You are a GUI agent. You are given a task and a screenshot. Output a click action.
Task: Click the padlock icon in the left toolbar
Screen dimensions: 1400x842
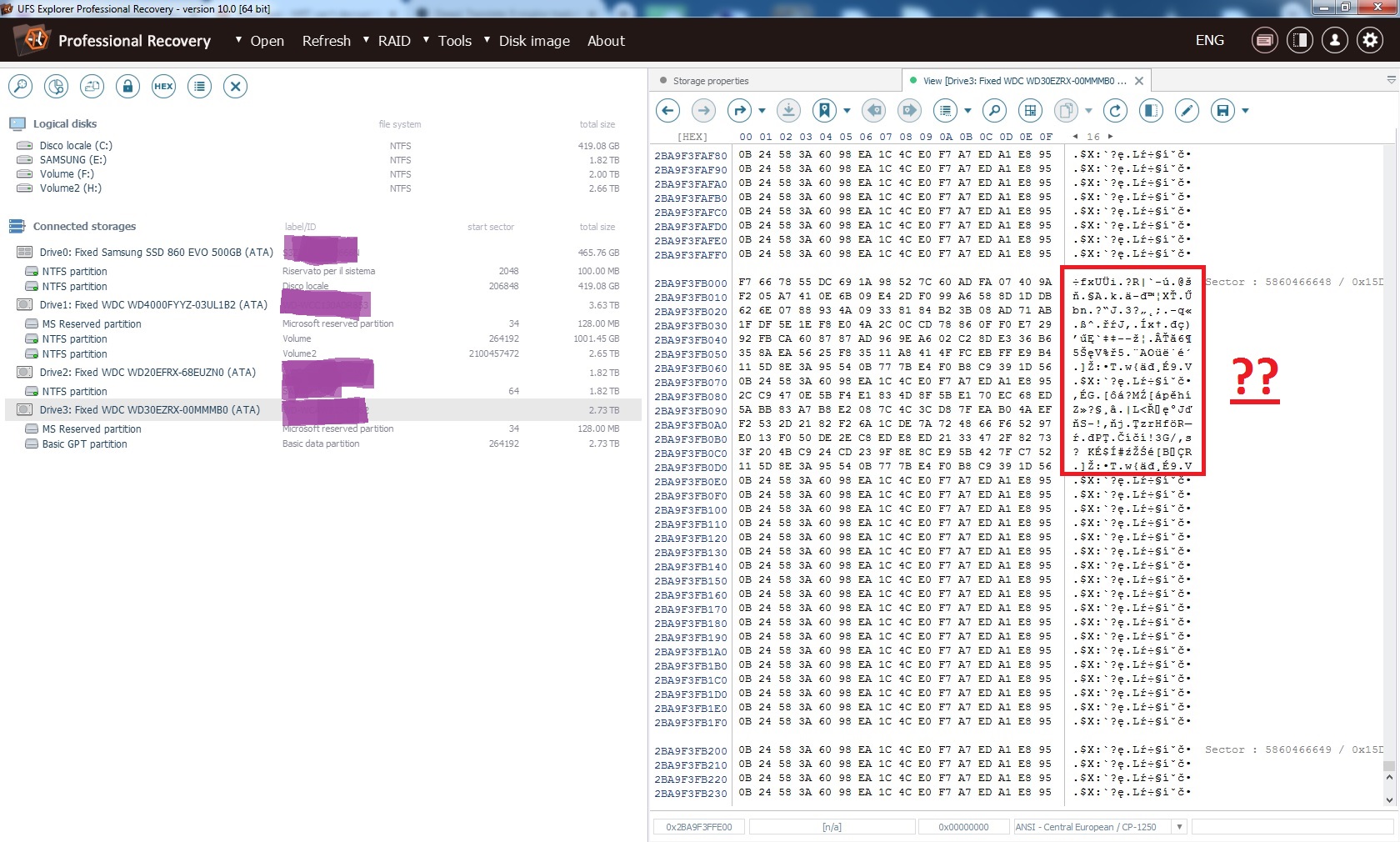coord(128,86)
